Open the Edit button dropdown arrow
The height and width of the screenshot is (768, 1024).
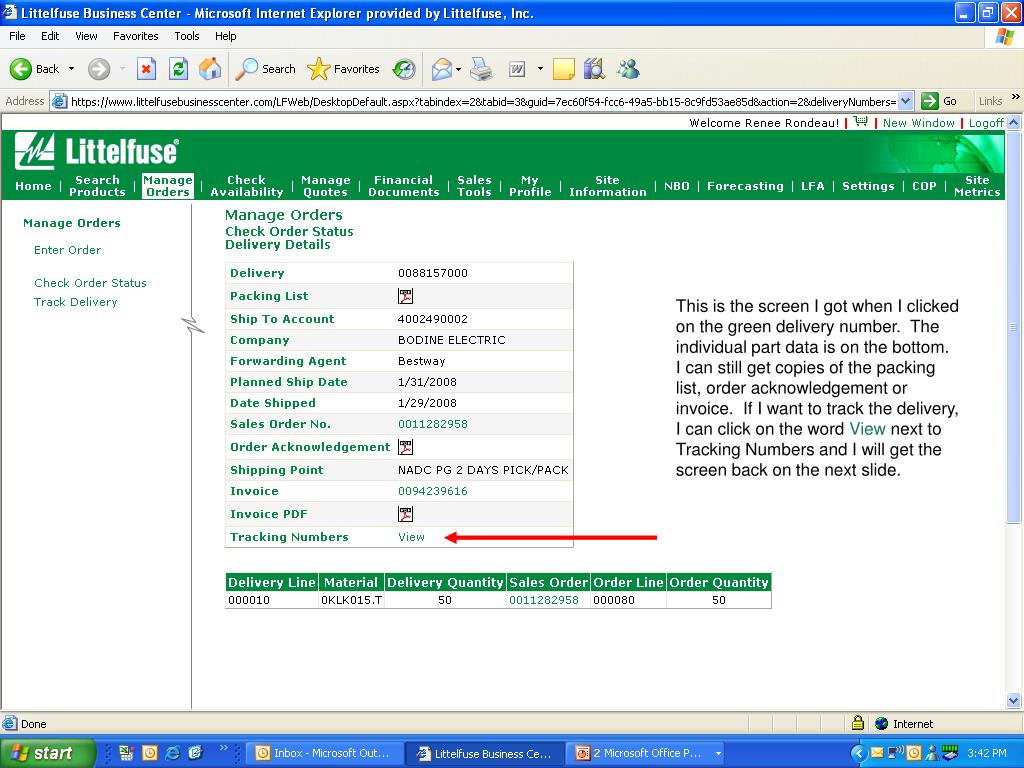(x=540, y=69)
